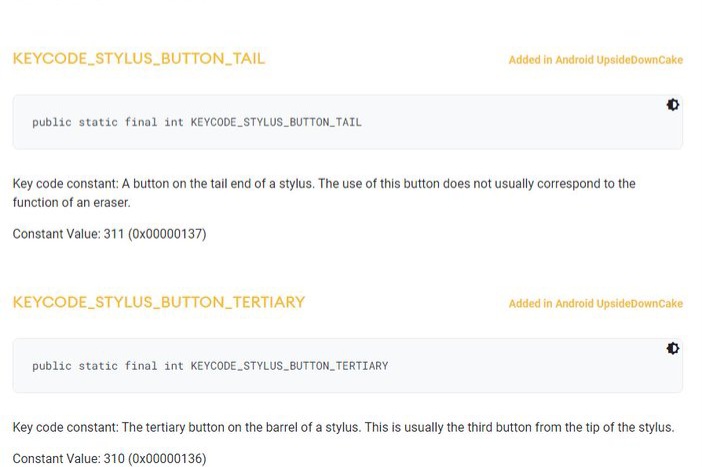Open the UpsideDownCake link beside the TERTIARY heading
Viewport: 702px width, 467px height.
(x=595, y=303)
